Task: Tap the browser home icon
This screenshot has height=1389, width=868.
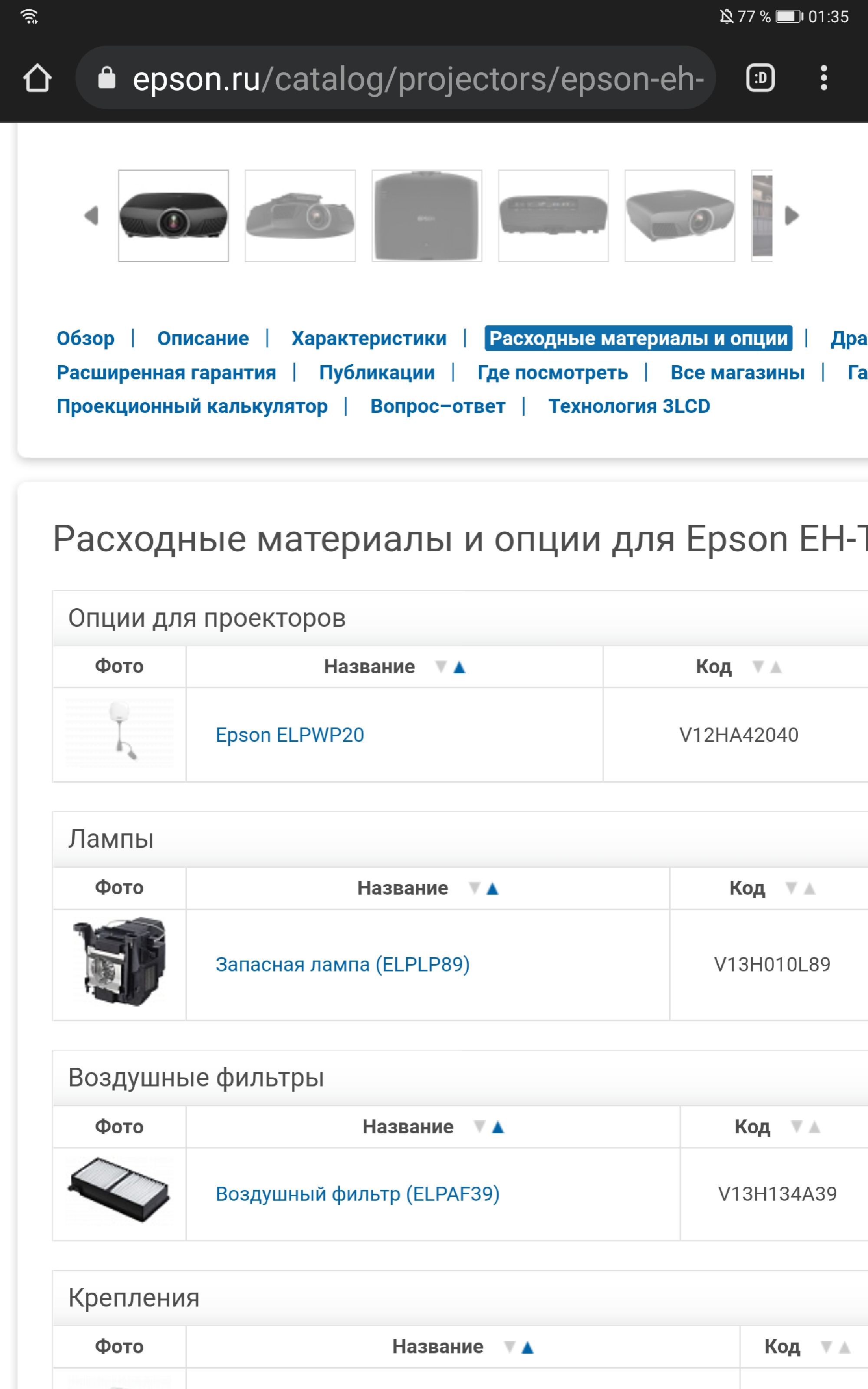Action: (x=37, y=78)
